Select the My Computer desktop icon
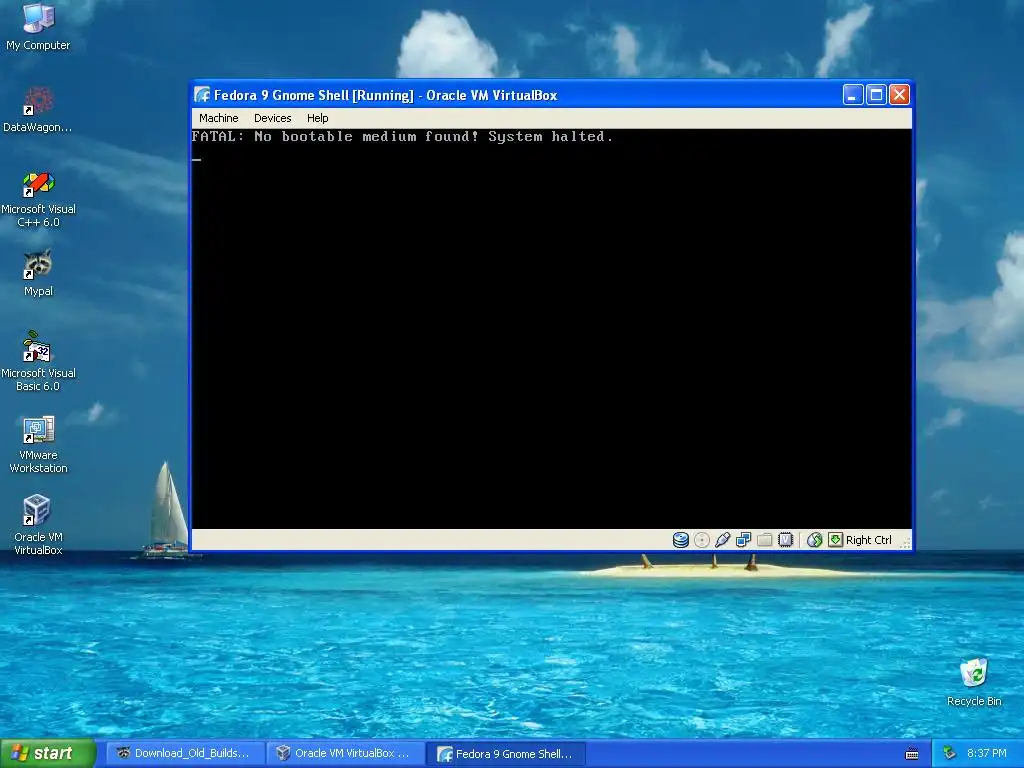This screenshot has width=1024, height=768. [38, 27]
